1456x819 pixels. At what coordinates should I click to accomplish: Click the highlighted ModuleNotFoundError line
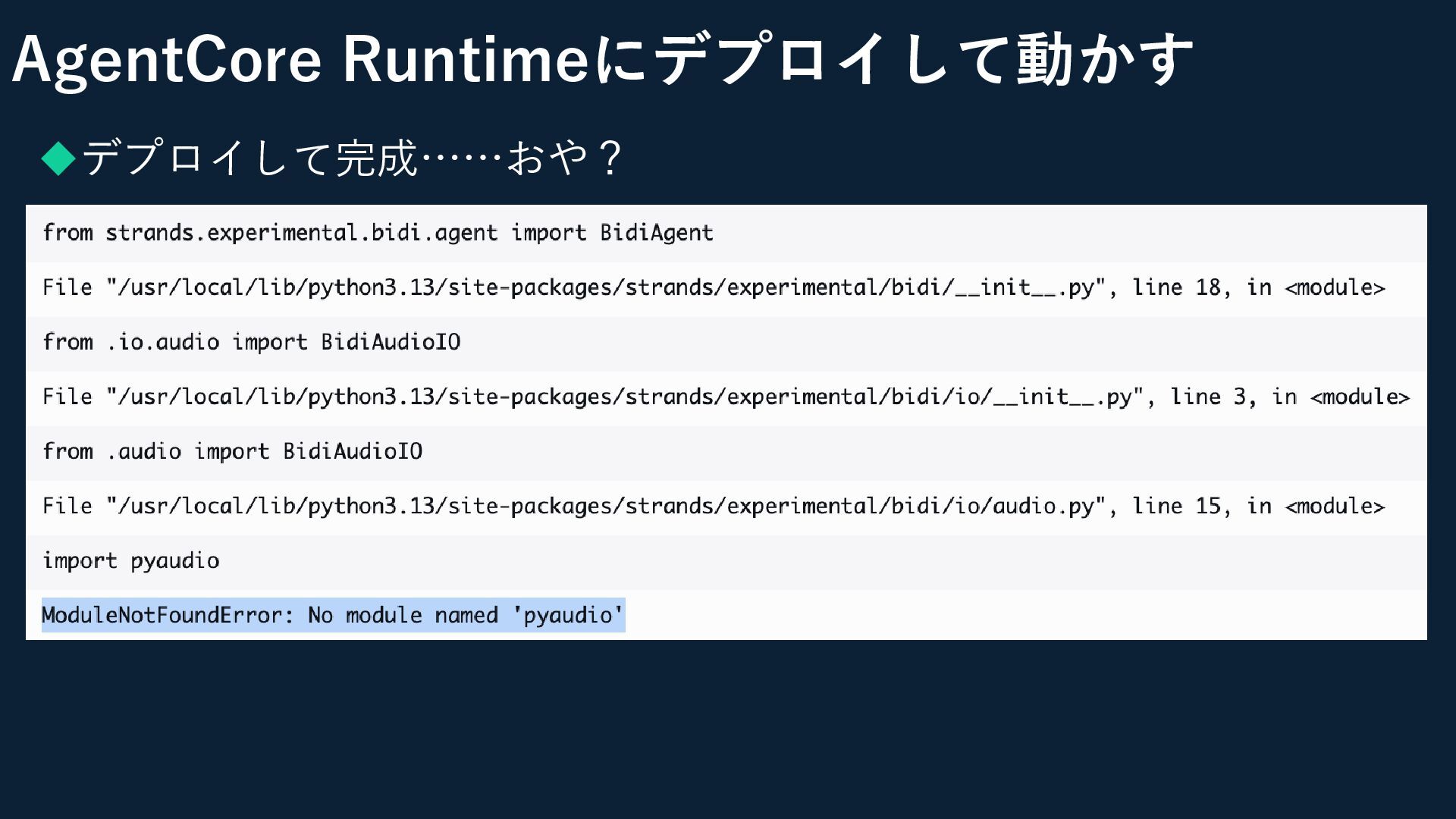pos(332,615)
